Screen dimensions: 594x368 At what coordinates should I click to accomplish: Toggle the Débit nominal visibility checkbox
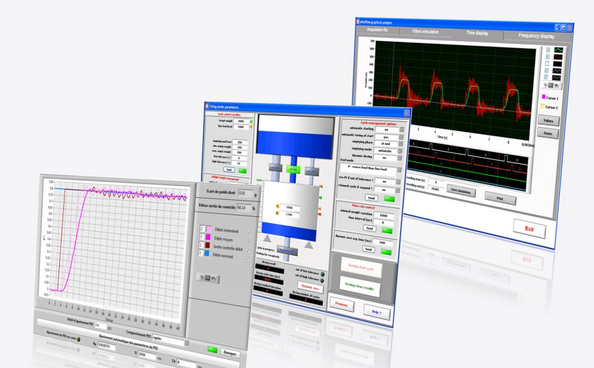click(x=247, y=259)
